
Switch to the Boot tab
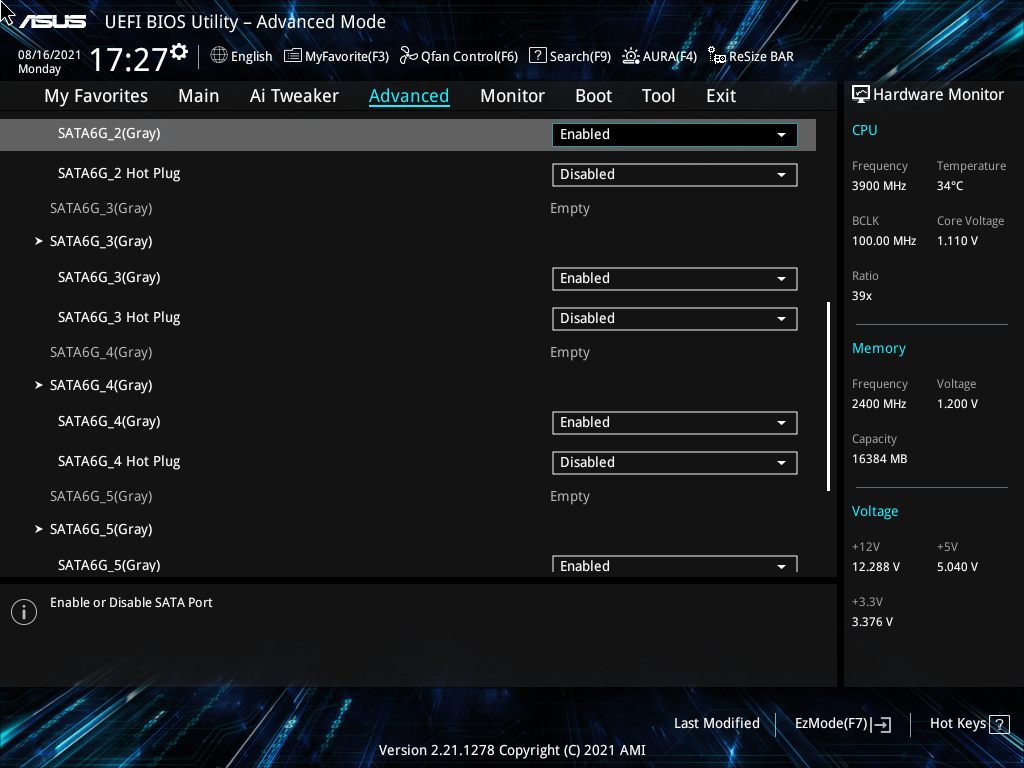[593, 96]
